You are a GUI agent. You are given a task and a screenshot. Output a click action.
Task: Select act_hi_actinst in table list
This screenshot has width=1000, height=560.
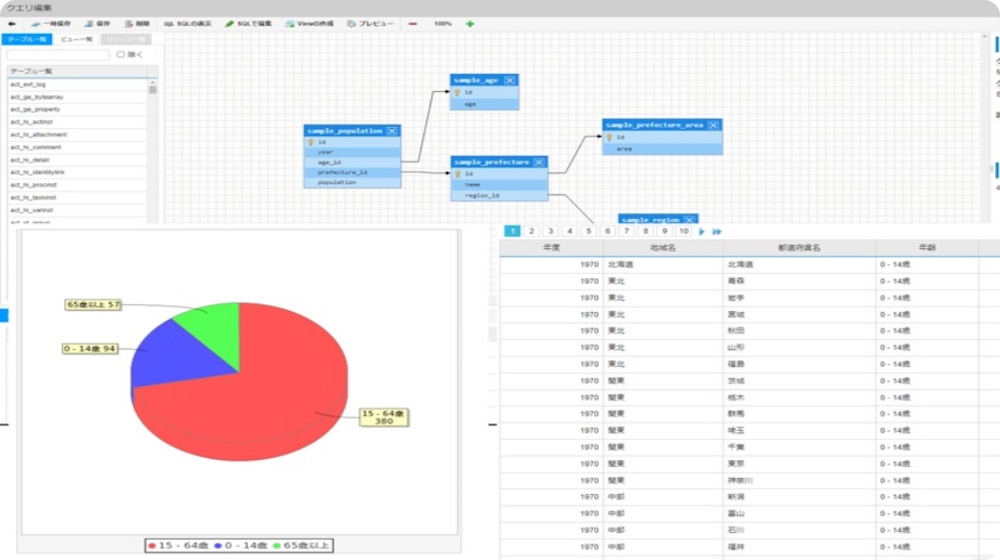click(77, 122)
